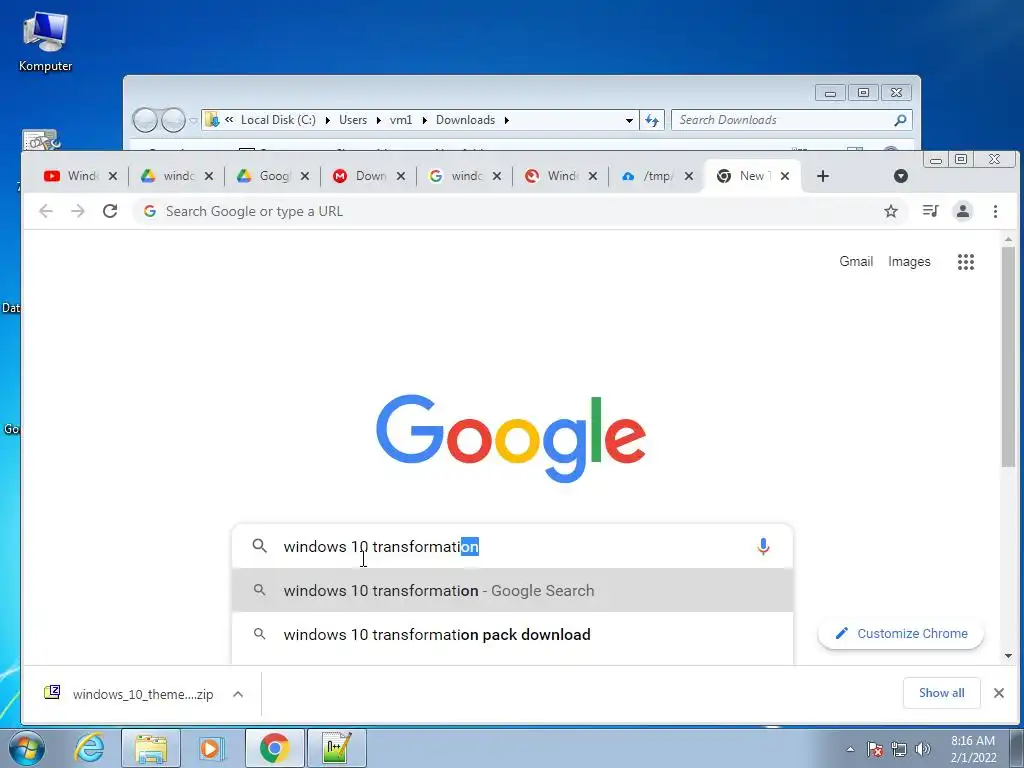Click the Images link
Image resolution: width=1024 pixels, height=768 pixels.
point(909,261)
